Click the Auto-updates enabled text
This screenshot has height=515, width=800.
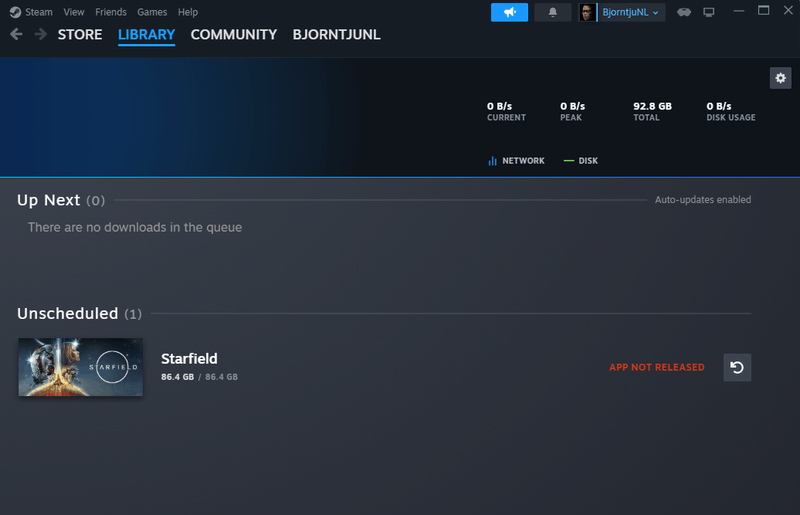[703, 200]
